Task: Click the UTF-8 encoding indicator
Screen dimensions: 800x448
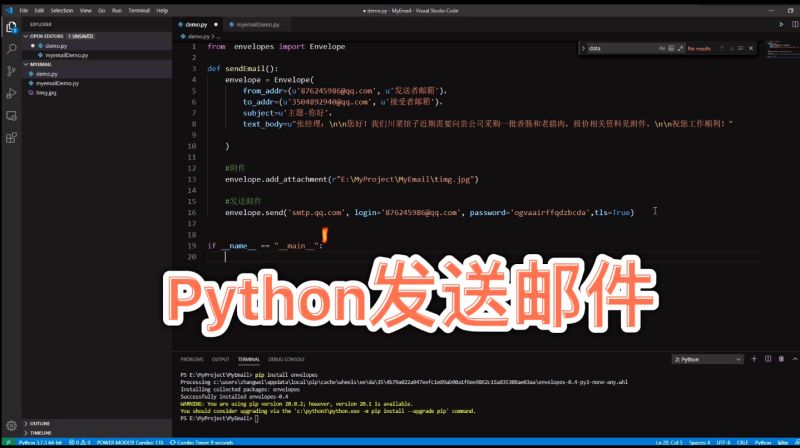Action: point(723,442)
